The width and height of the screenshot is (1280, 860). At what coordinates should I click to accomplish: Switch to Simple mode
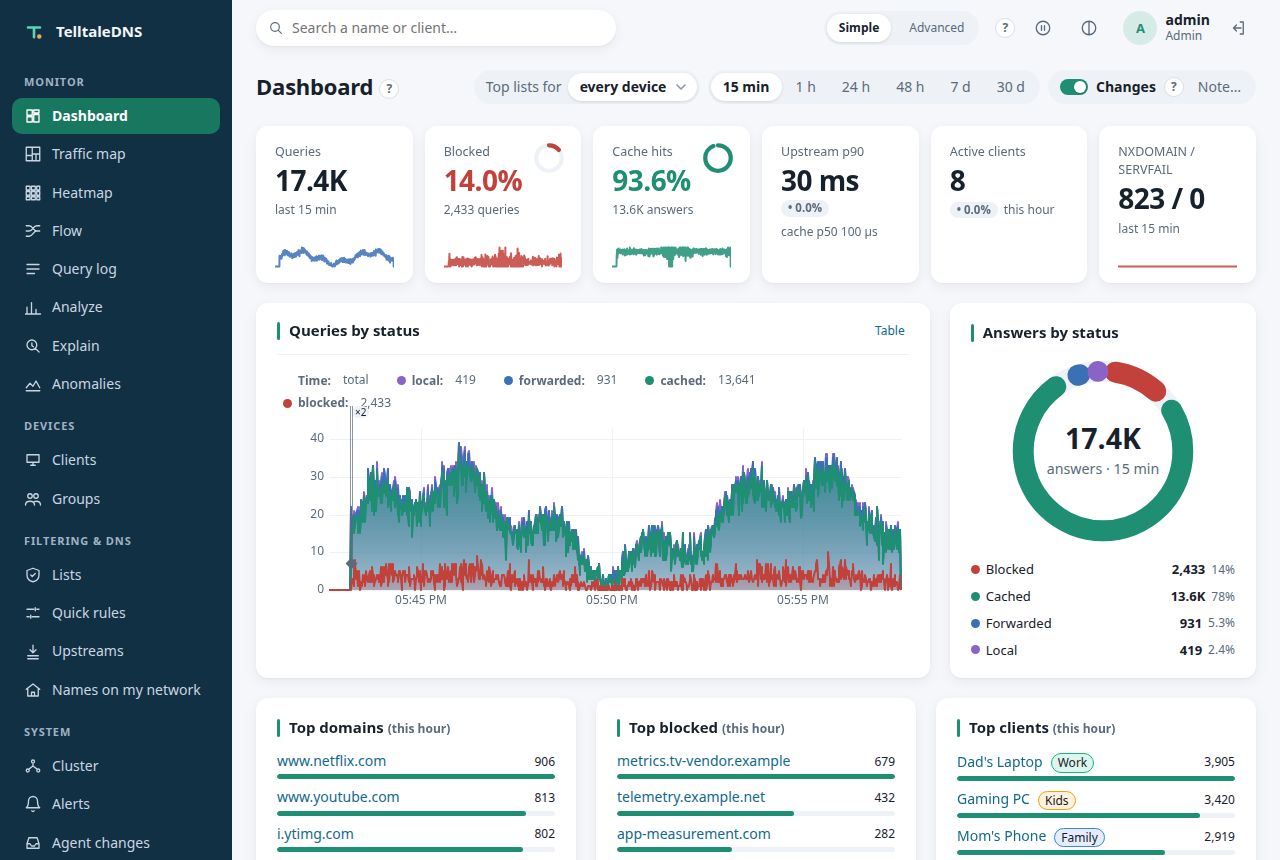coord(859,28)
